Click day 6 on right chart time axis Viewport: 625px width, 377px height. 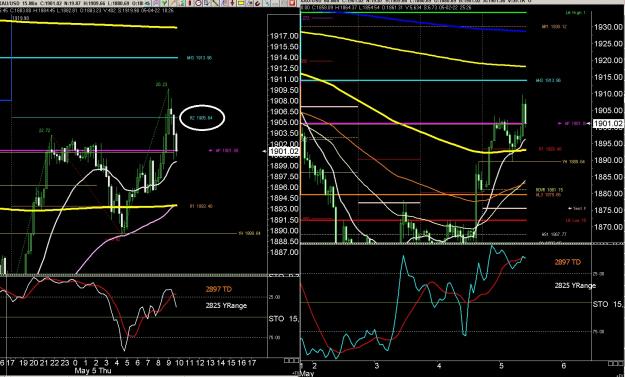563,365
